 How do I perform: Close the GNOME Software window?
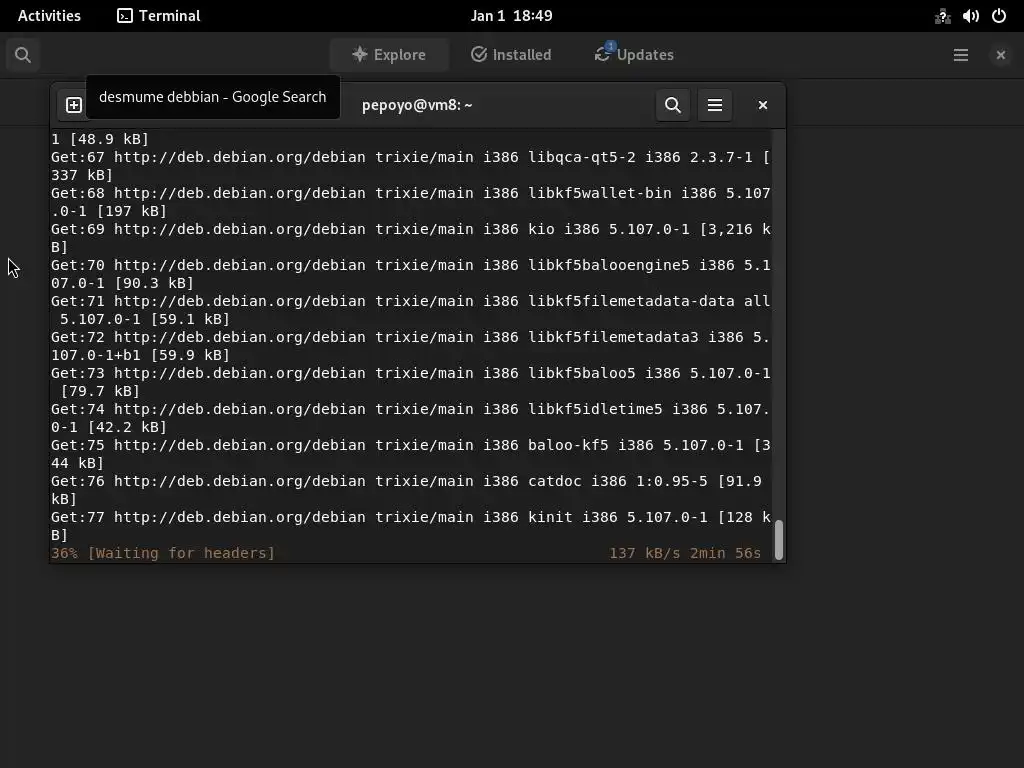[x=1000, y=55]
